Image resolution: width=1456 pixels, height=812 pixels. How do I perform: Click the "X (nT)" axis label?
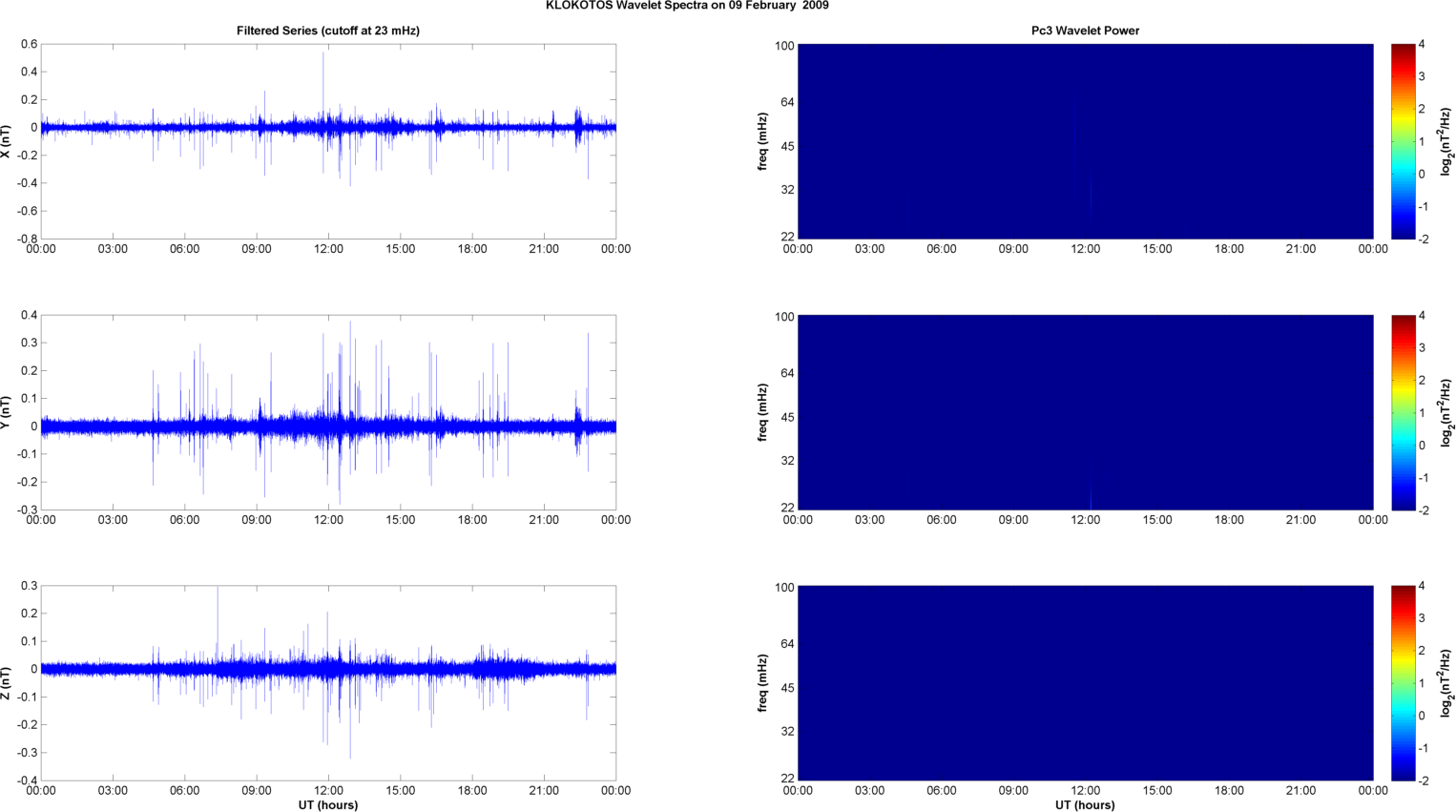tap(6, 141)
